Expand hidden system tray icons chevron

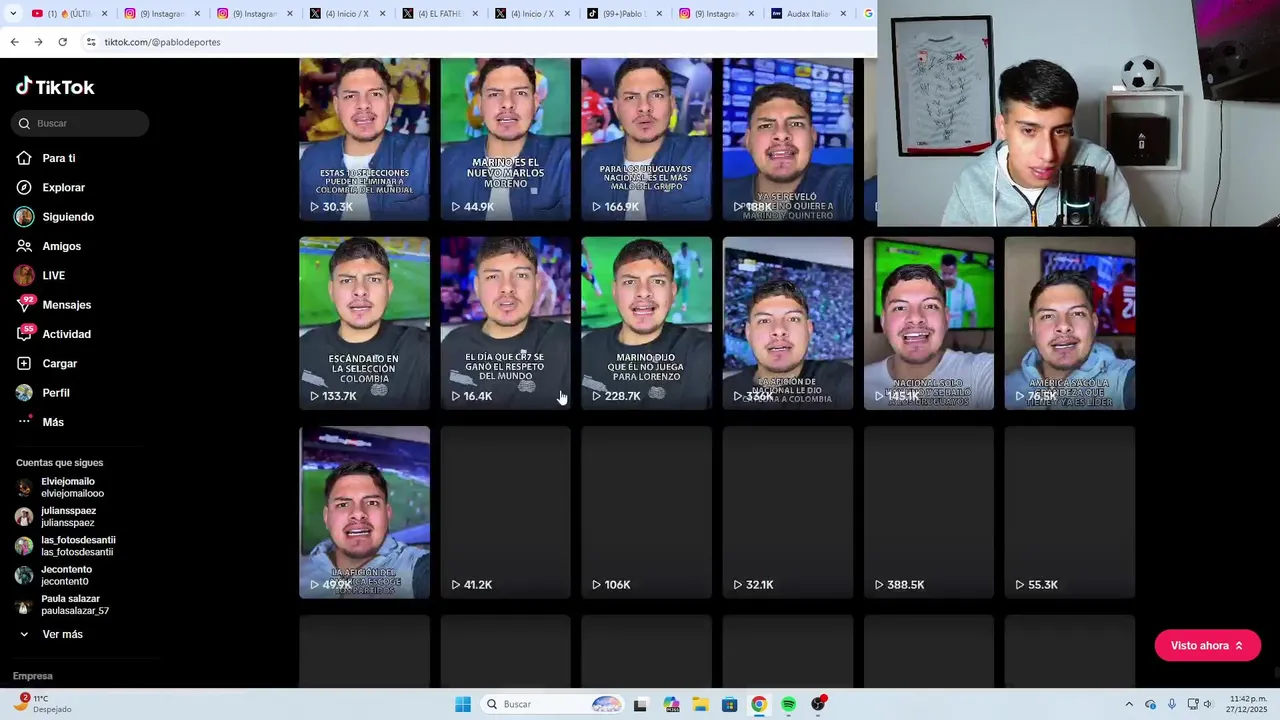pyautogui.click(x=1129, y=704)
